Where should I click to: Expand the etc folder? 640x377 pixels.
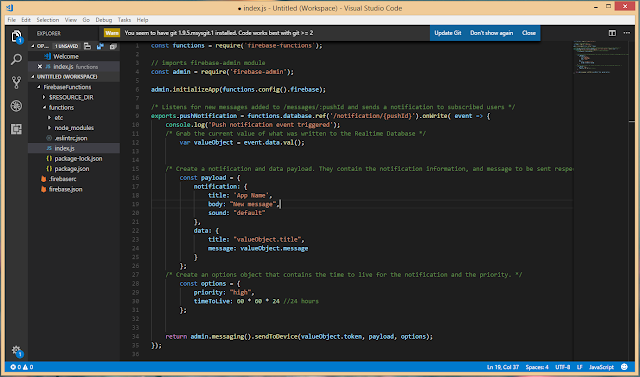click(49, 118)
